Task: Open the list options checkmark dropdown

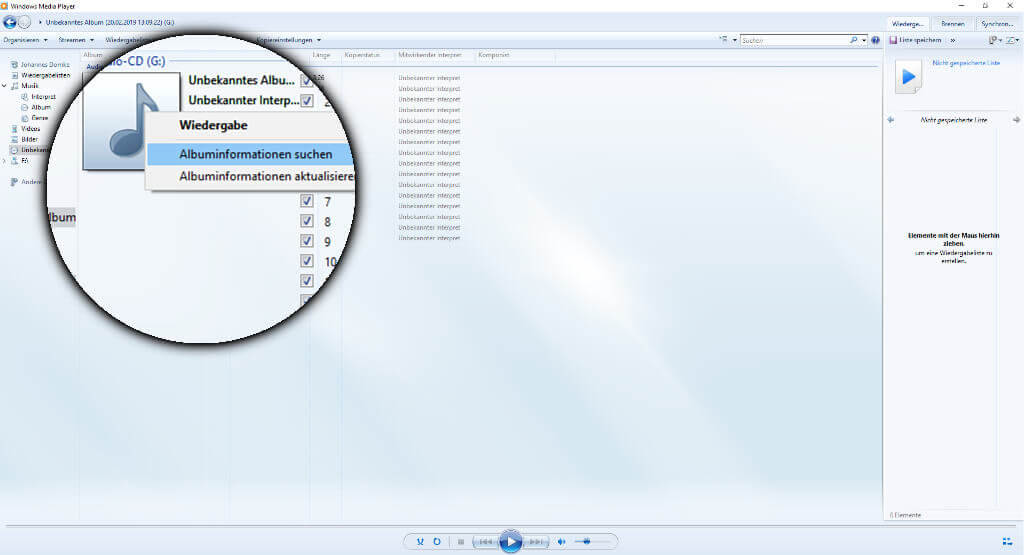Action: click(x=1012, y=40)
